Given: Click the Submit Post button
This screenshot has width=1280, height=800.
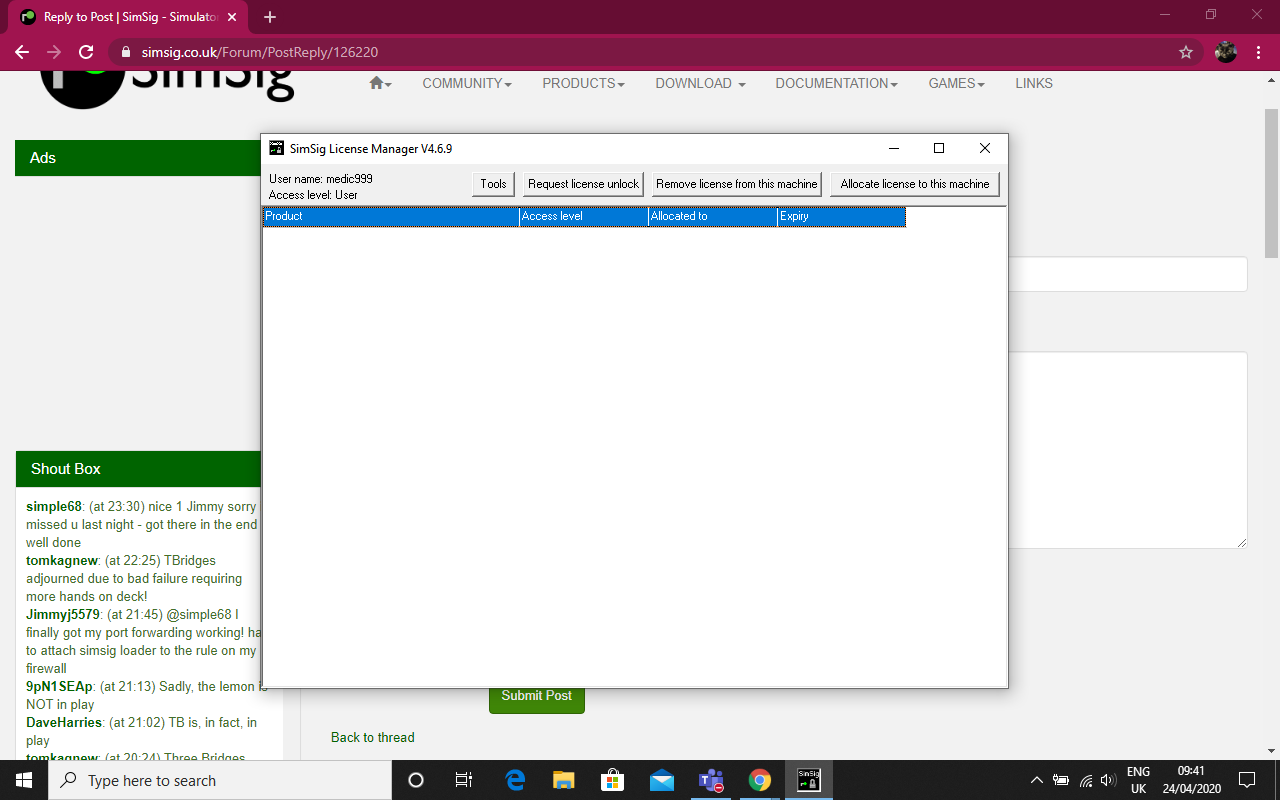Looking at the screenshot, I should pyautogui.click(x=537, y=697).
